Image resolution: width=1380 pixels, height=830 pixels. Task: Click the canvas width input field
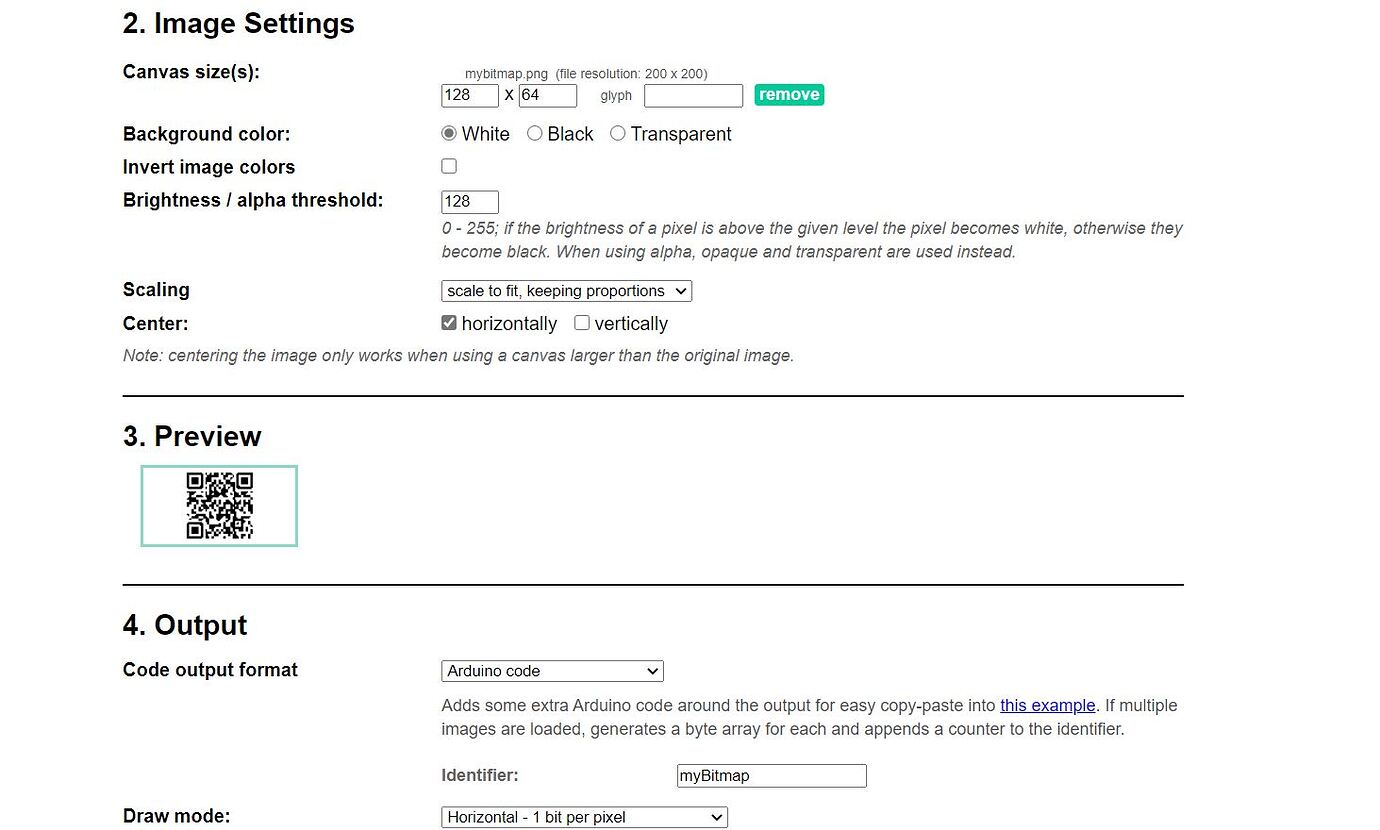coord(470,96)
